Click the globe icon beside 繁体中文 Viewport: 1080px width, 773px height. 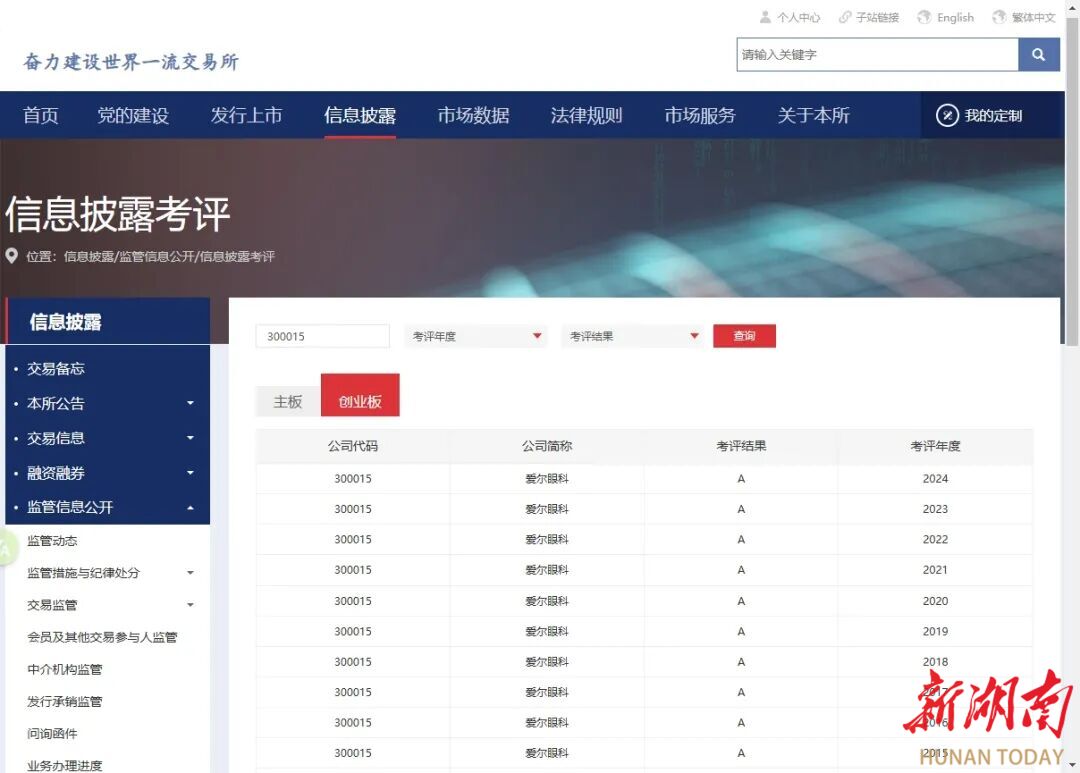tap(998, 17)
